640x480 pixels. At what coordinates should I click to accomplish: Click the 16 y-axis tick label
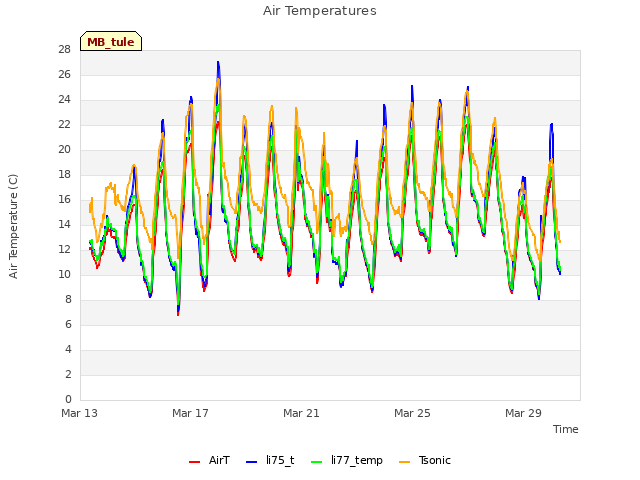click(64, 200)
